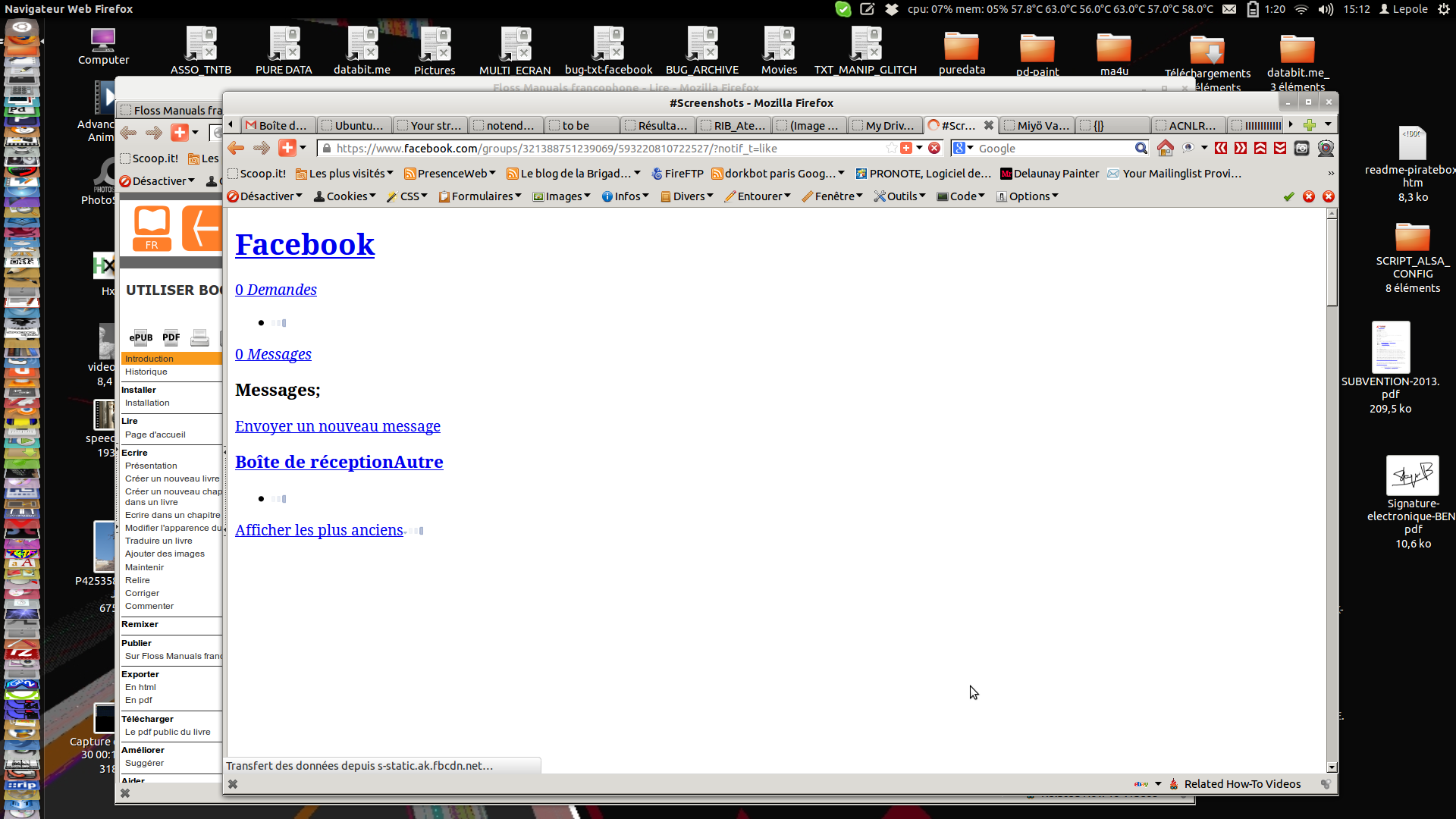Open the list all tabs dropdown arrow

tap(1328, 125)
